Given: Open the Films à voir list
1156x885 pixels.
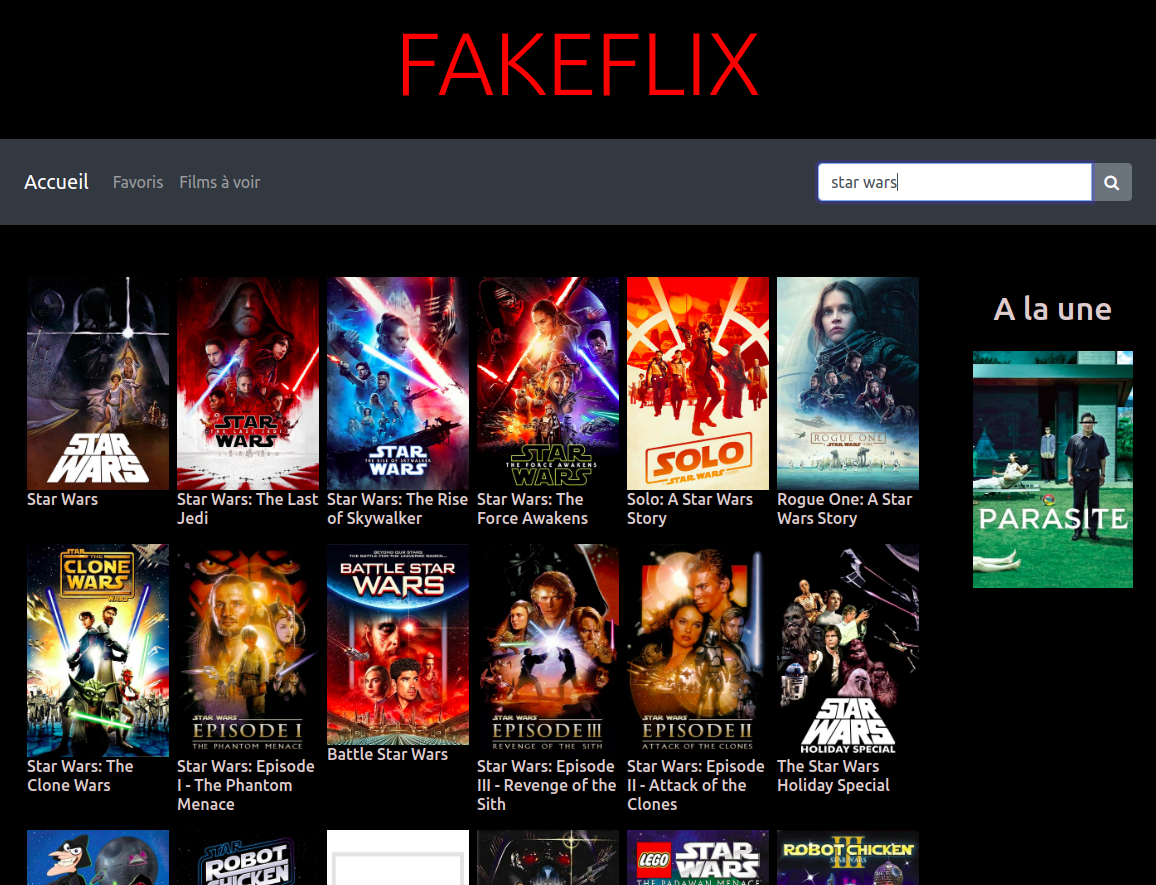Looking at the screenshot, I should [x=220, y=182].
